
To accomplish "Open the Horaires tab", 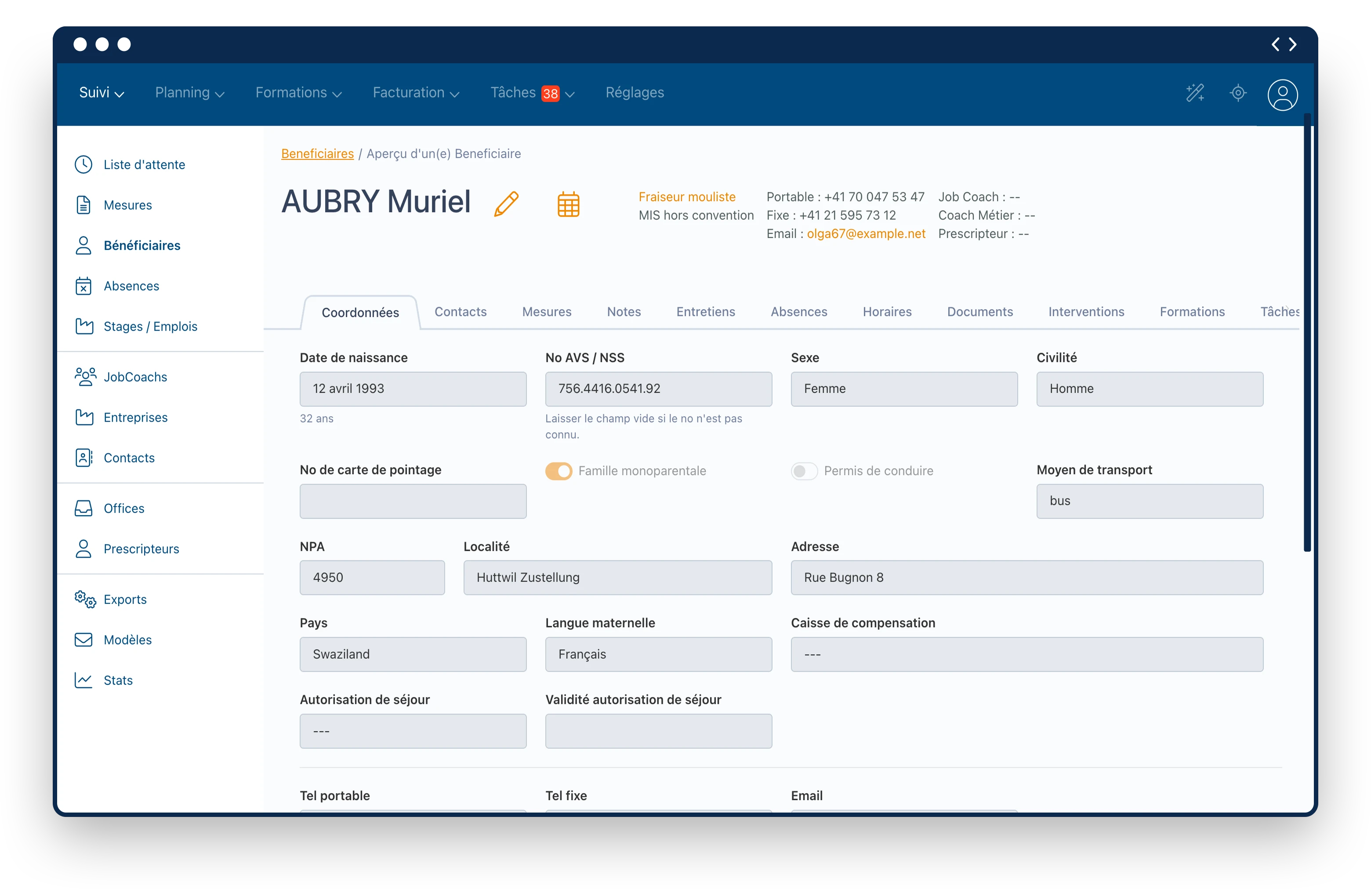I will 887,311.
